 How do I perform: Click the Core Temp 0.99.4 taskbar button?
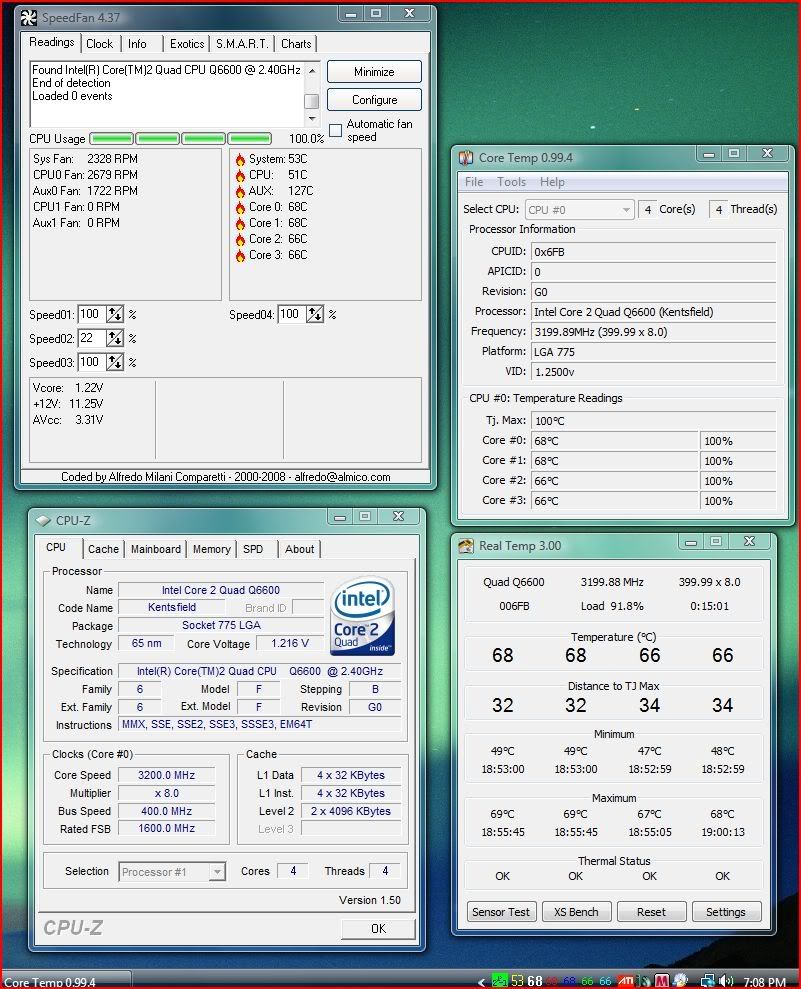[66, 981]
